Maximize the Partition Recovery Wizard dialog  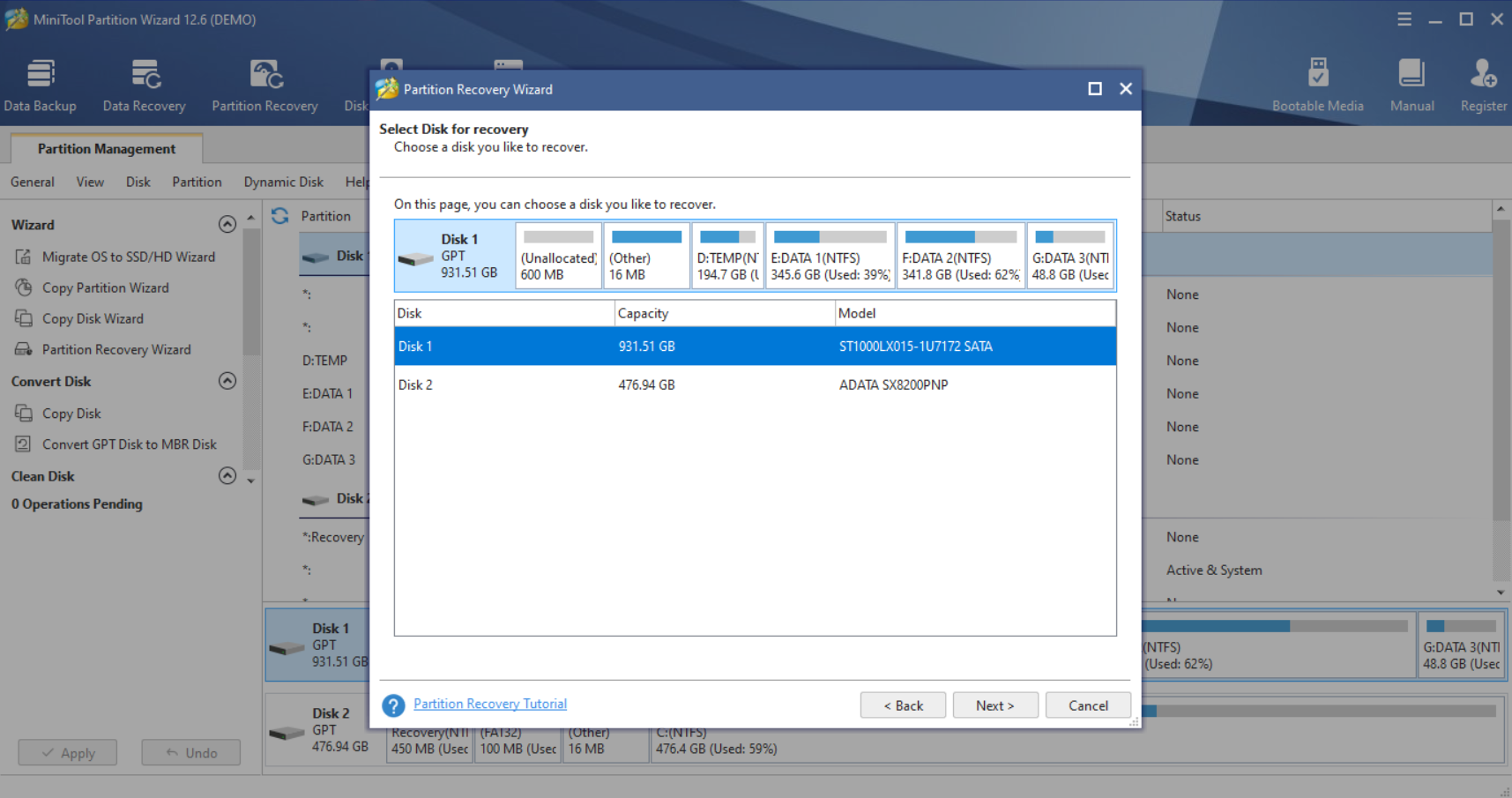click(1095, 89)
